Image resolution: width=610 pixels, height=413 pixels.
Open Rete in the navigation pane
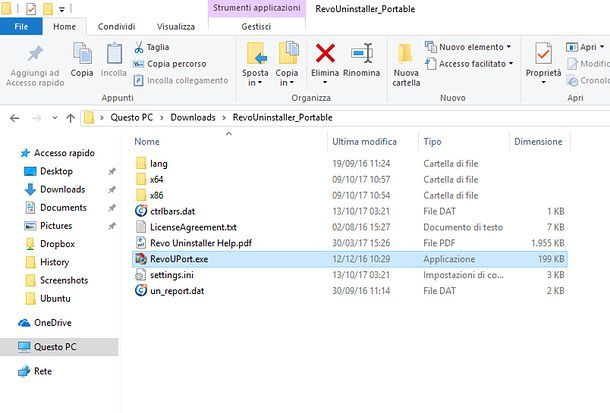pyautogui.click(x=35, y=371)
